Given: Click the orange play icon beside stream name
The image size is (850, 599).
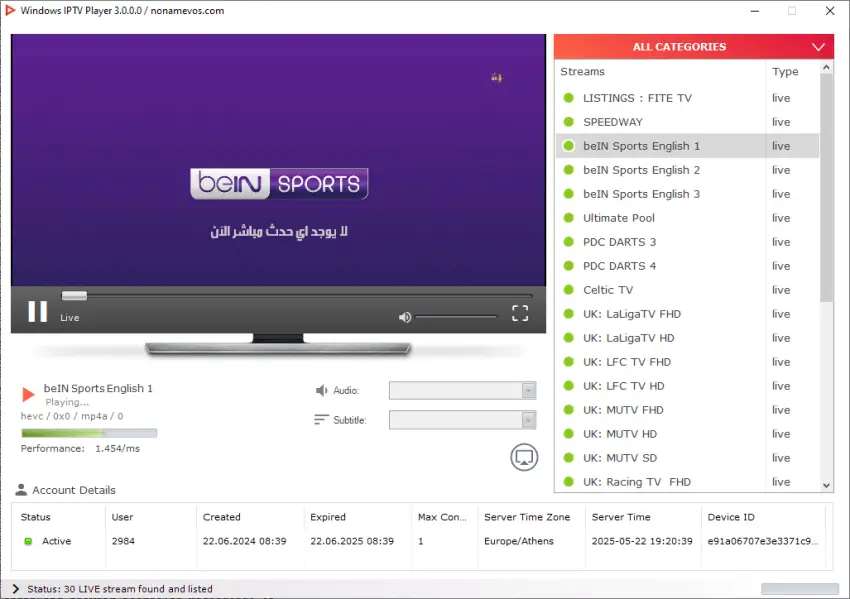Looking at the screenshot, I should tap(28, 394).
